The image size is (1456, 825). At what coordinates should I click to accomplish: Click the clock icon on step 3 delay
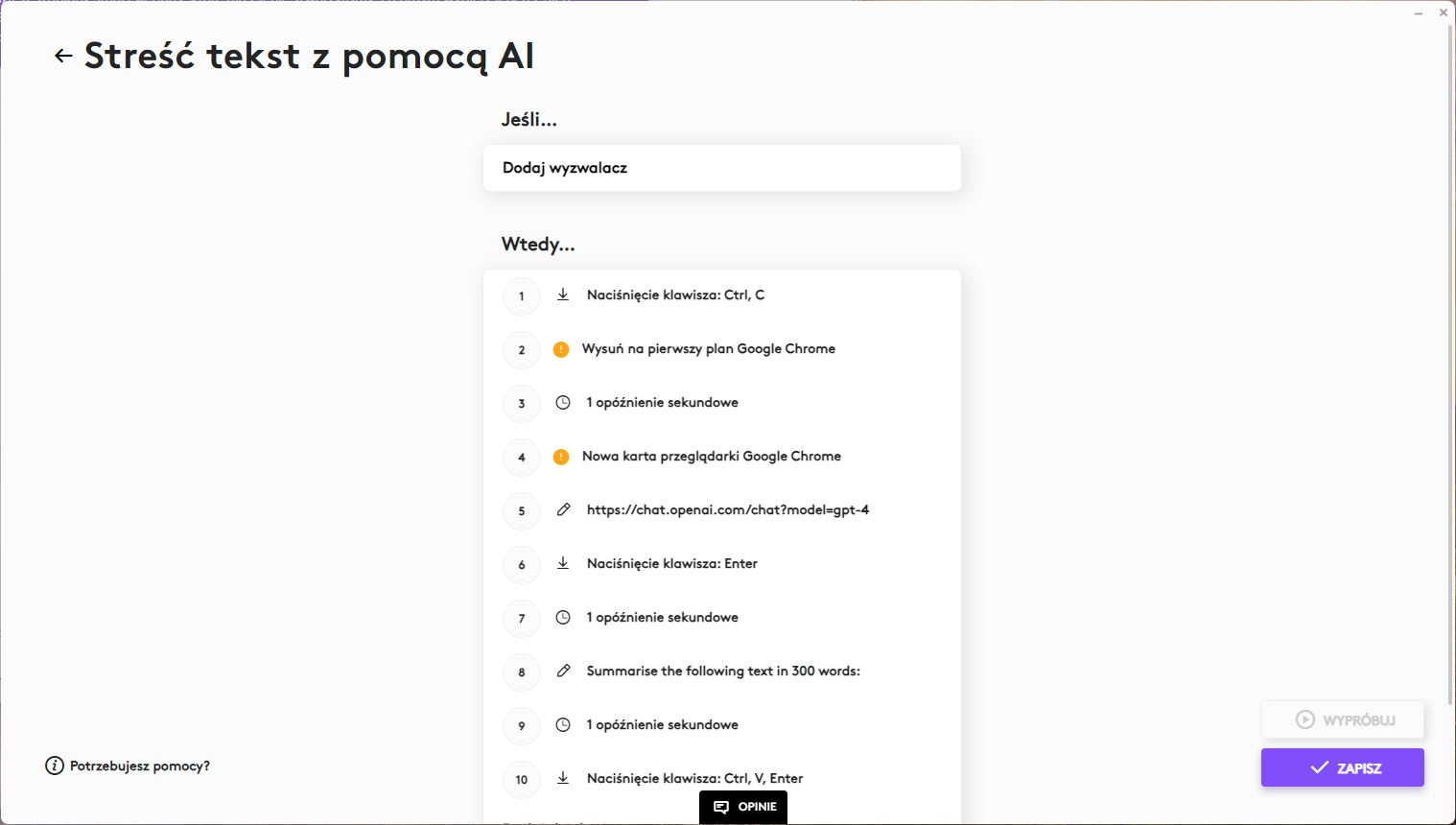[563, 402]
